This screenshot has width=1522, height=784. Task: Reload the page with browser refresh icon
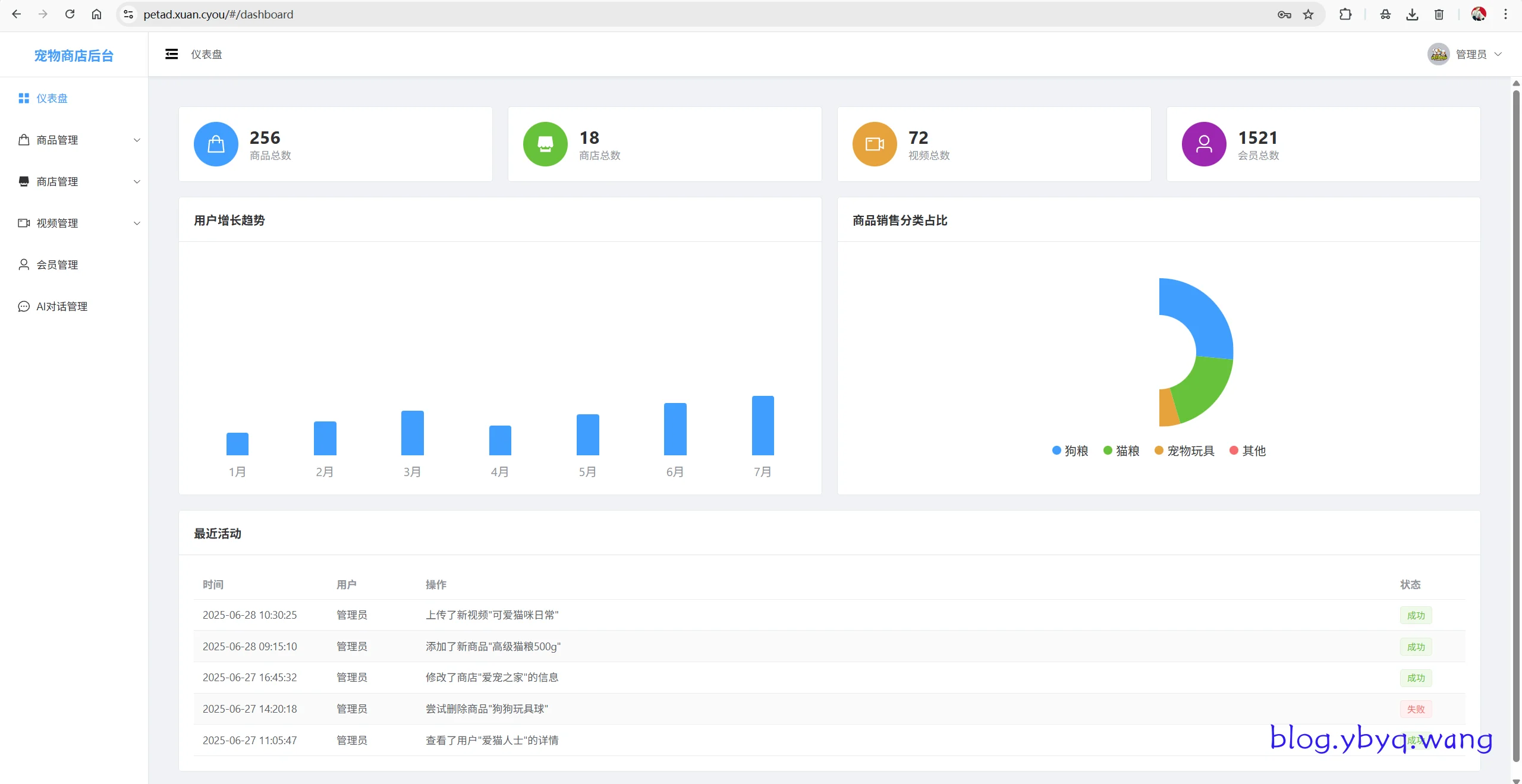pos(70,14)
